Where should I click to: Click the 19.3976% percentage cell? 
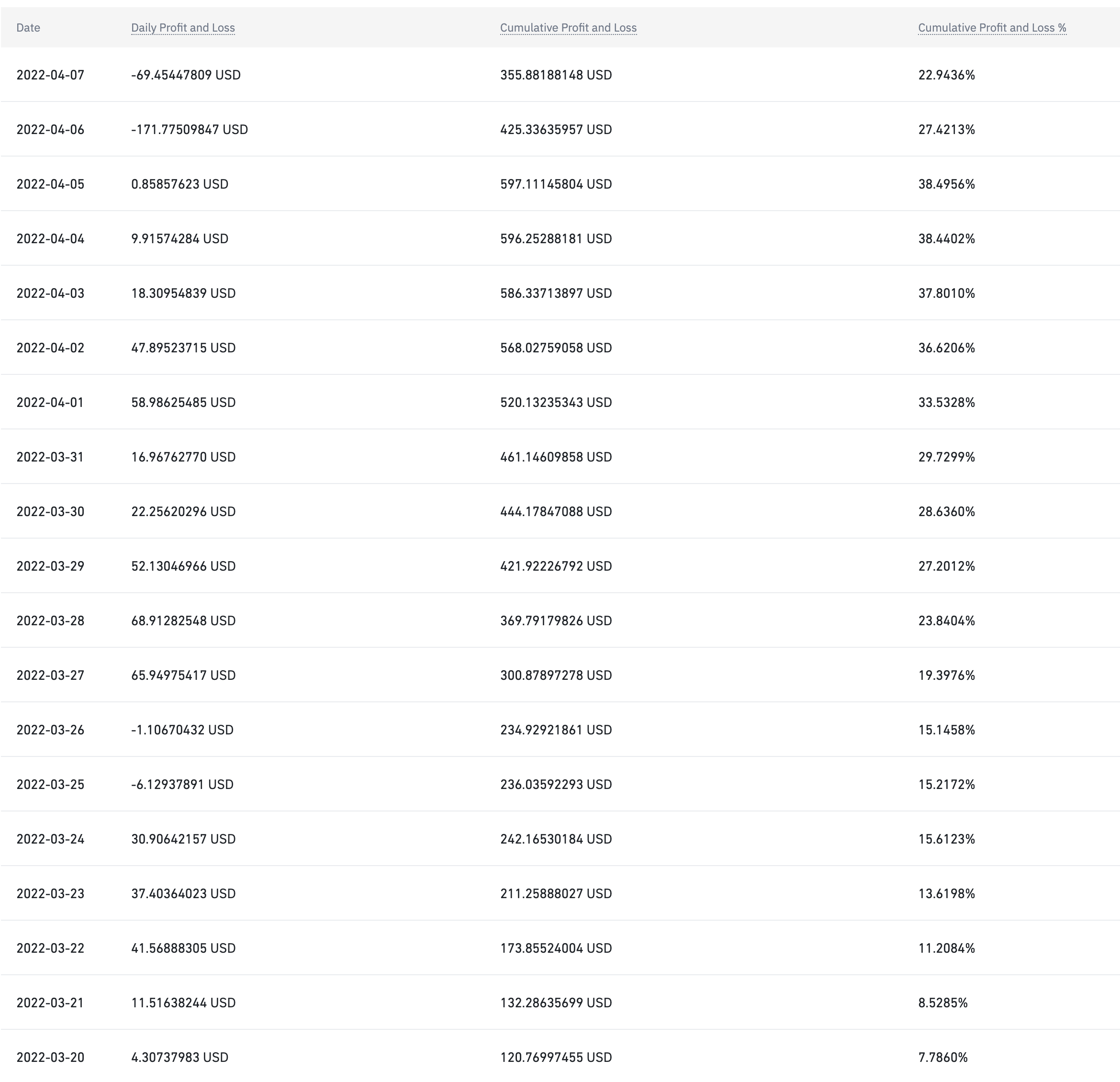[x=946, y=675]
